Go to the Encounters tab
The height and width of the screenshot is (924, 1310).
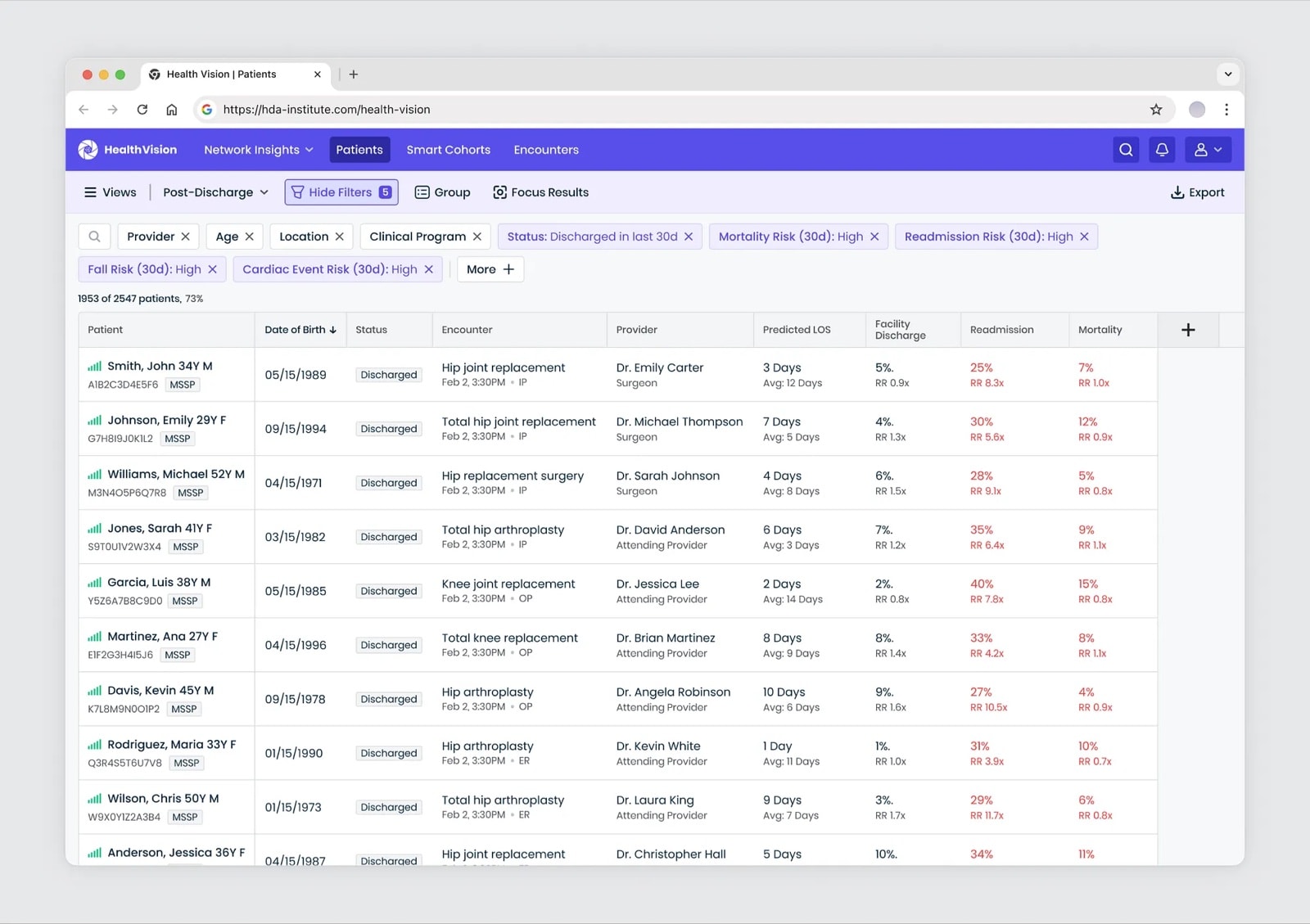click(546, 150)
